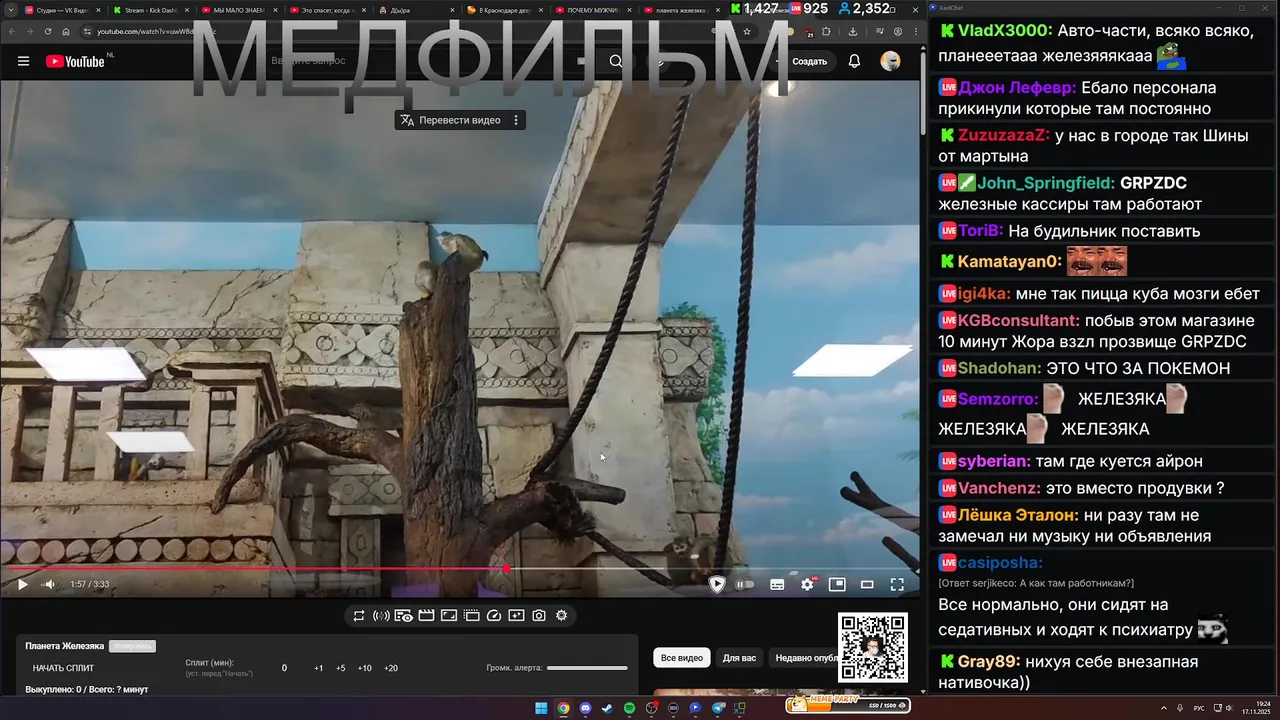
Task: Click the split minutes value 0
Action: [x=284, y=668]
